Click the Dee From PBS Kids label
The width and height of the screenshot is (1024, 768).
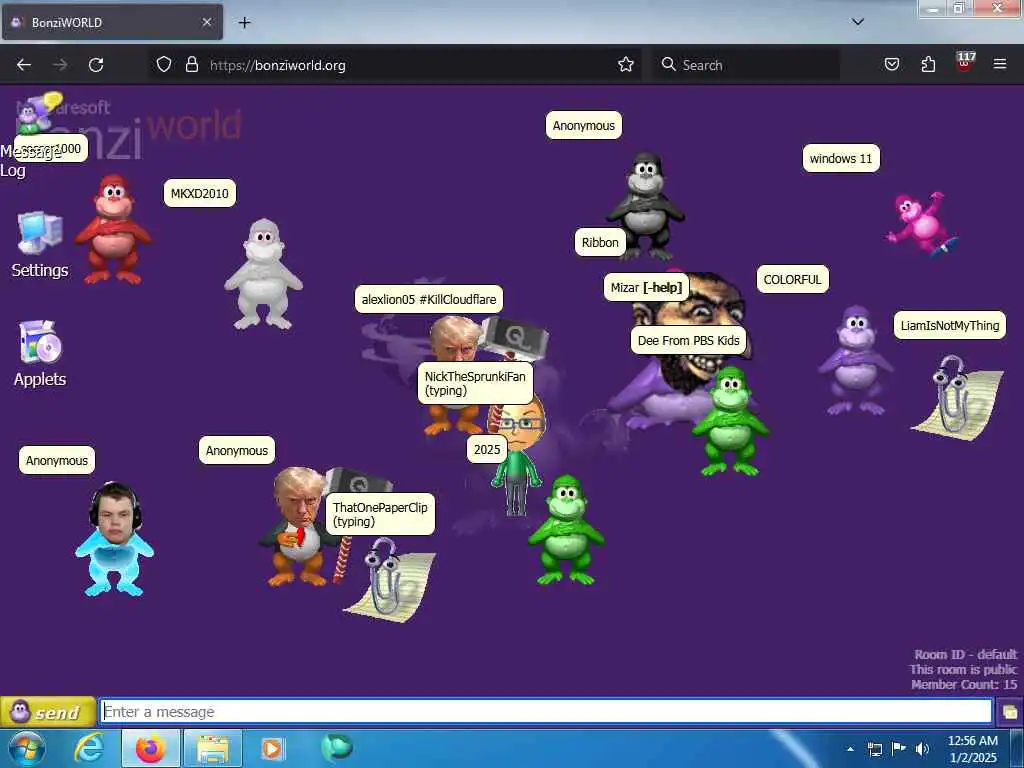[688, 340]
